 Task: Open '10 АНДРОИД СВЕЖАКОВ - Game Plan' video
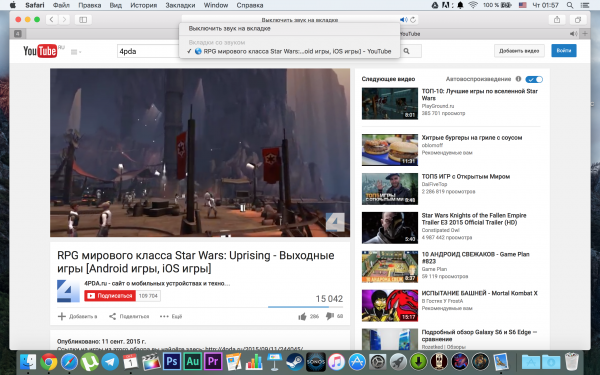(x=475, y=258)
